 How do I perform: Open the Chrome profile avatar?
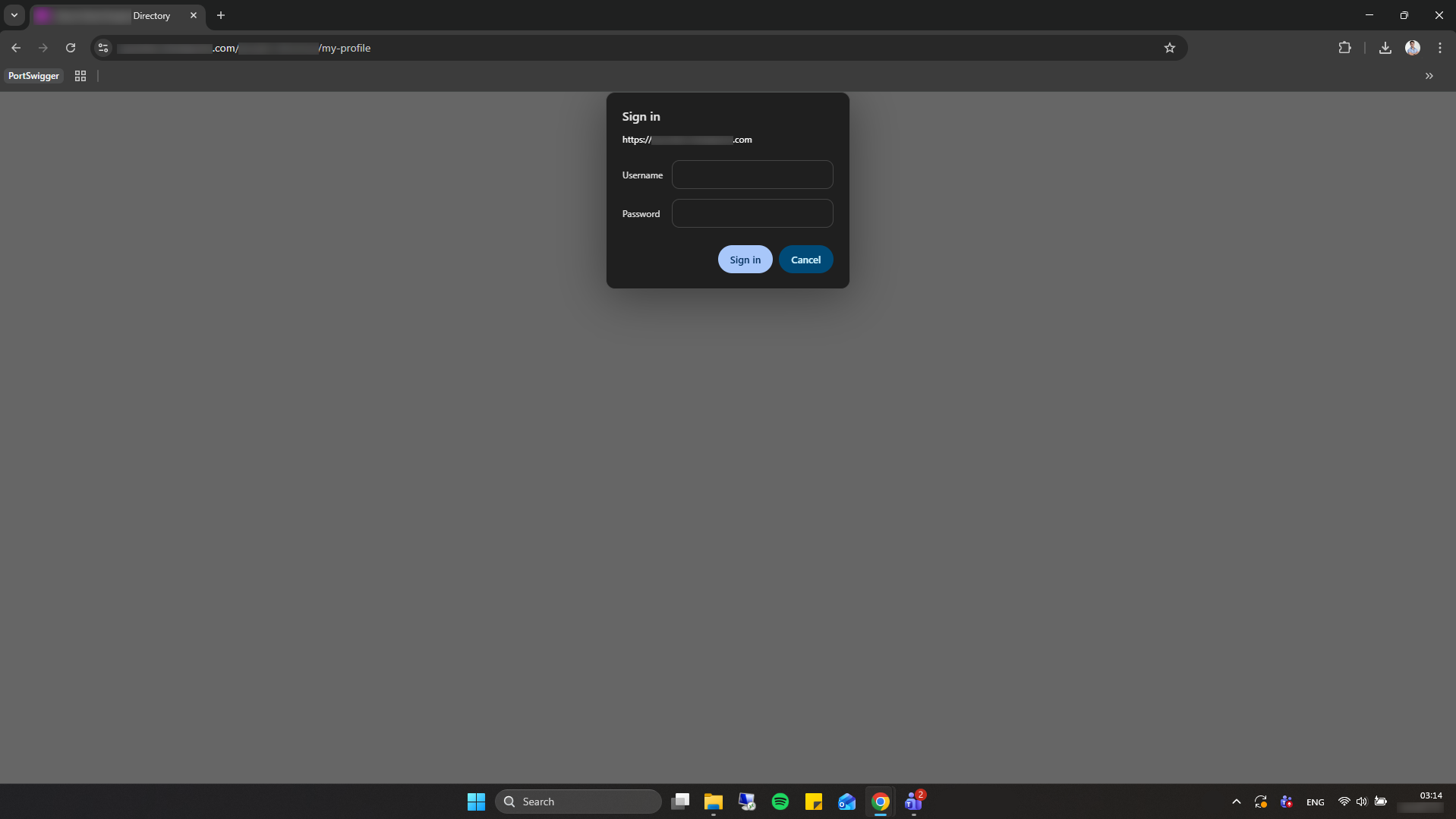point(1413,48)
